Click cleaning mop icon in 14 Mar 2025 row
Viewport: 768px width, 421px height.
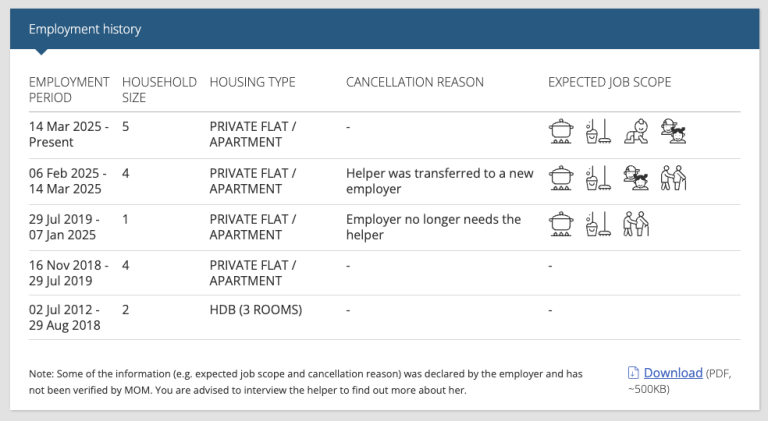tap(598, 131)
